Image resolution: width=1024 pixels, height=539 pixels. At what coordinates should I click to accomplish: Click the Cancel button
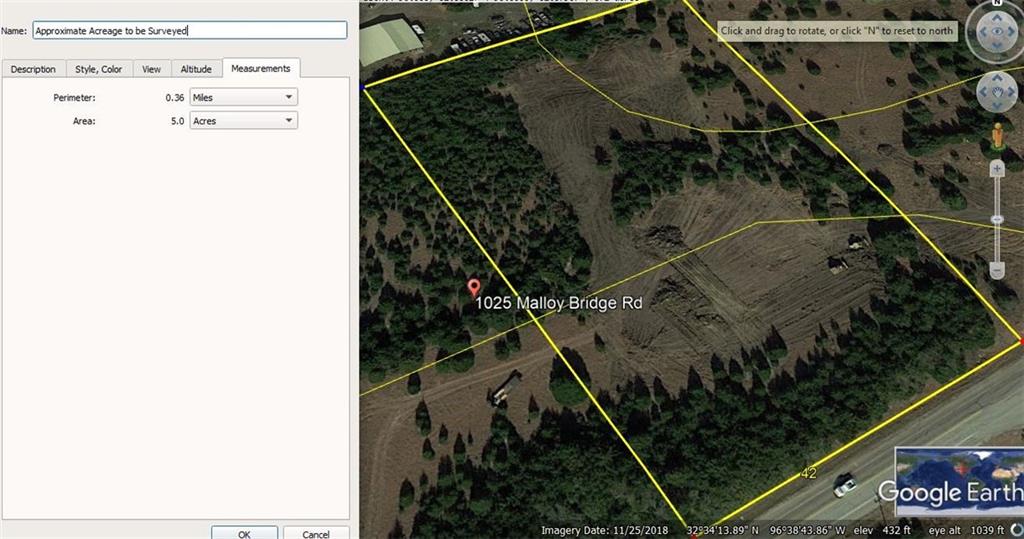[316, 534]
